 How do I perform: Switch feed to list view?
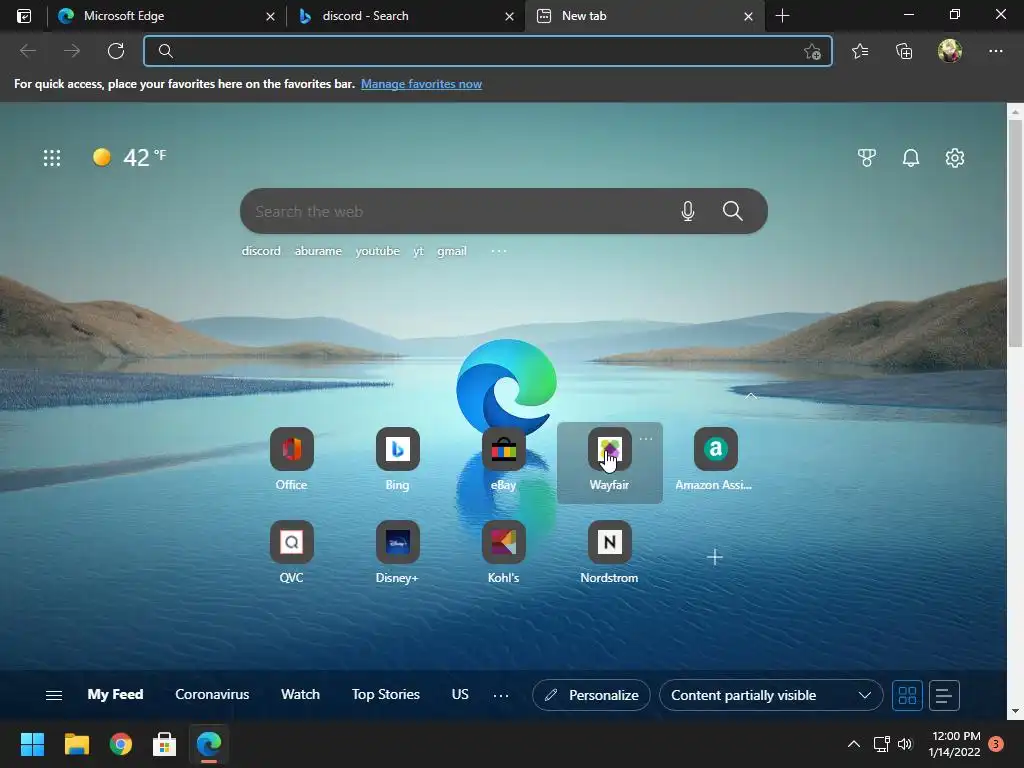[x=944, y=695]
